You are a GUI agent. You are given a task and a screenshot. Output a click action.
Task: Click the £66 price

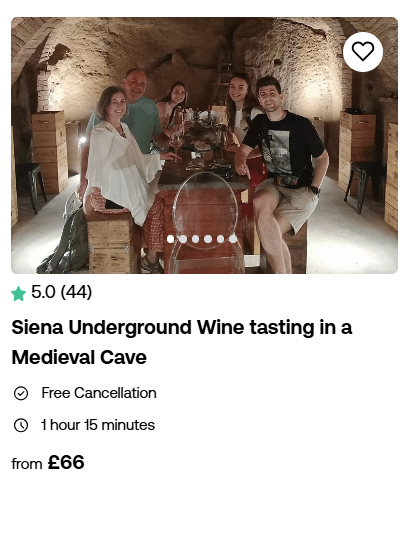pos(66,462)
